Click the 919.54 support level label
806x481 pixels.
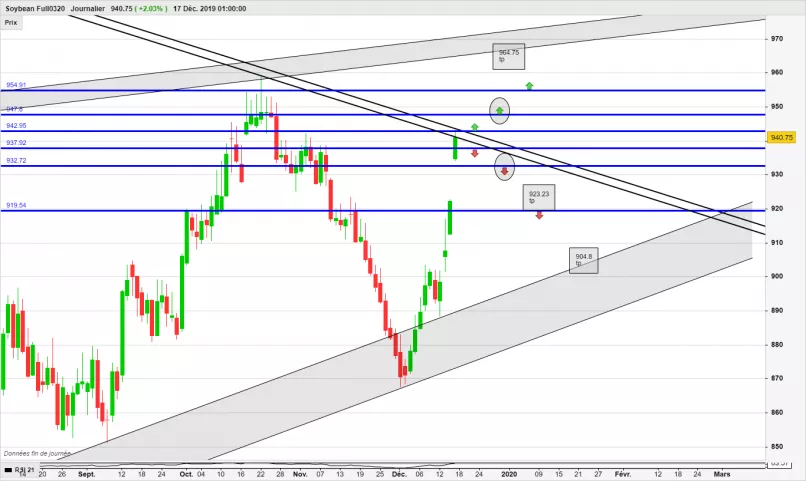[16, 205]
